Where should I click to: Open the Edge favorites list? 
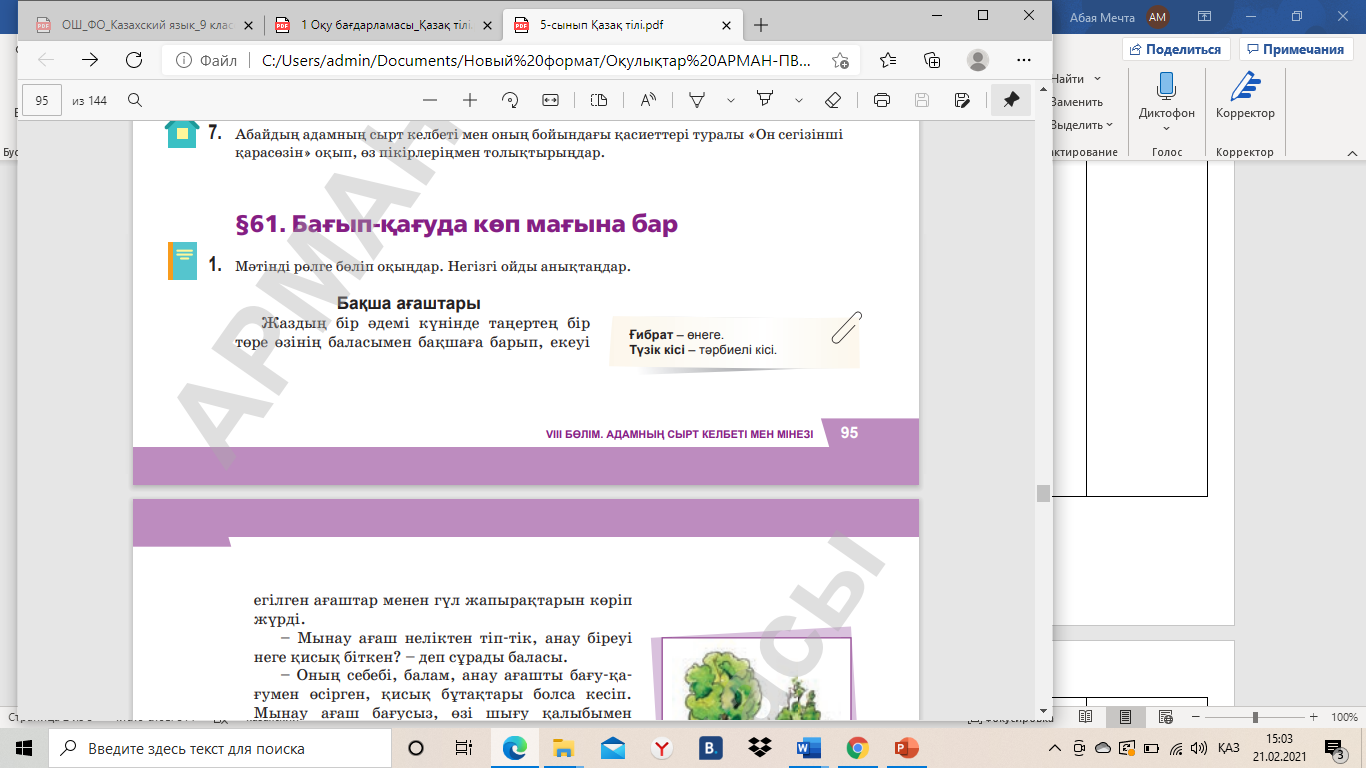[887, 60]
